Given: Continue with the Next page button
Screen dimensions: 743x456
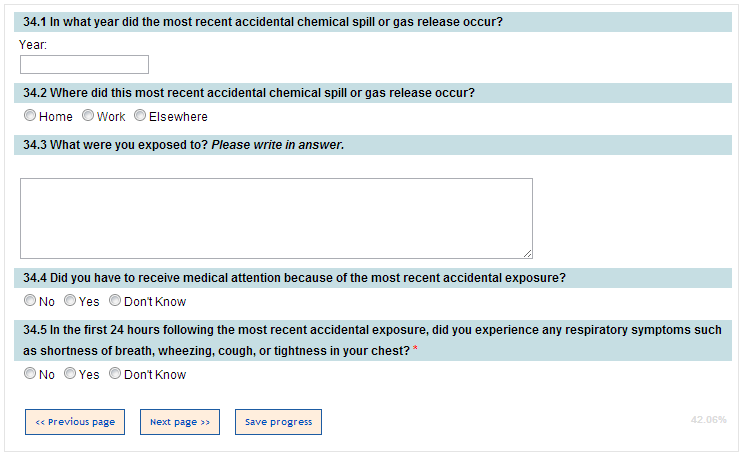Looking at the screenshot, I should 180,422.
